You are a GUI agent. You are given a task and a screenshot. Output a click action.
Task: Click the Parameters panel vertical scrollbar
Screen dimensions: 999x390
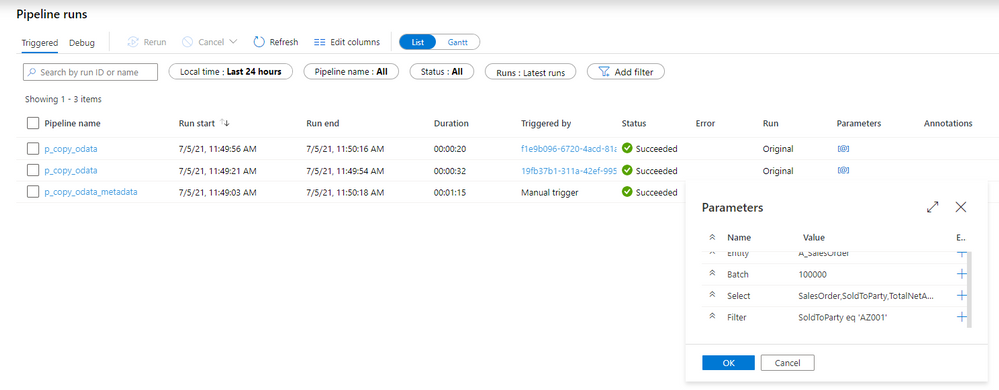970,290
